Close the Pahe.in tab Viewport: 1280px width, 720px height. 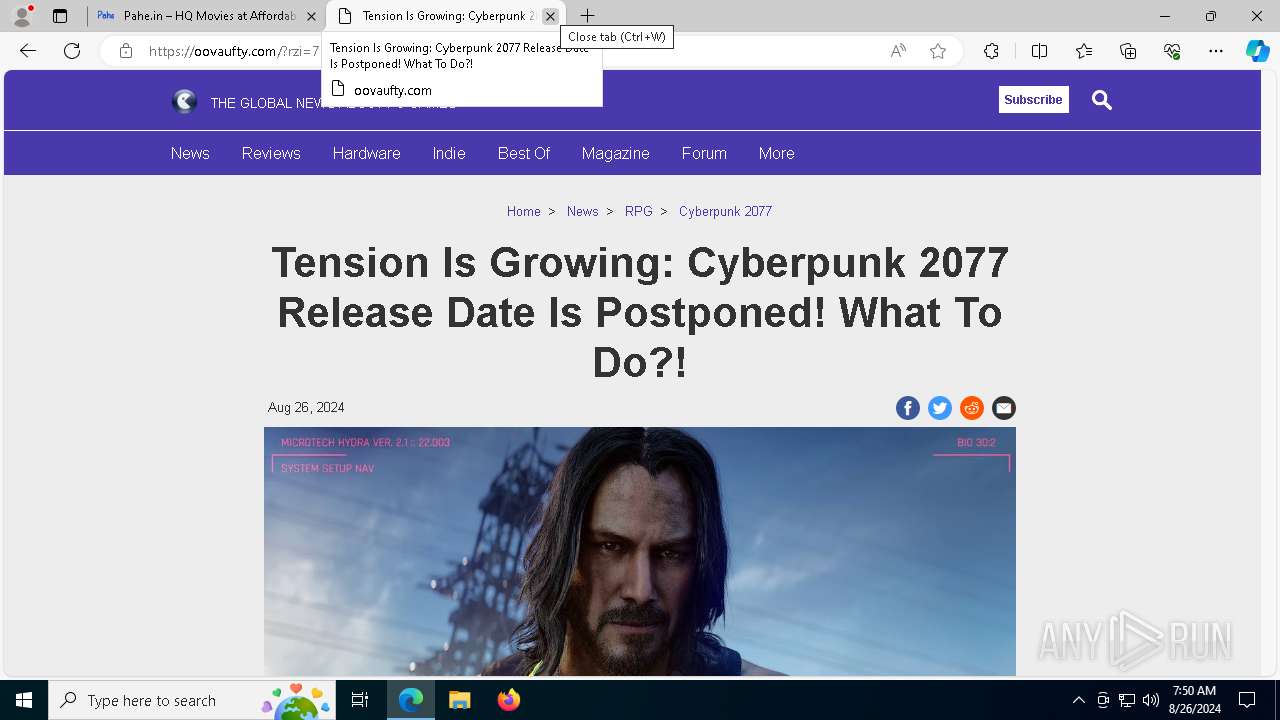tap(311, 17)
